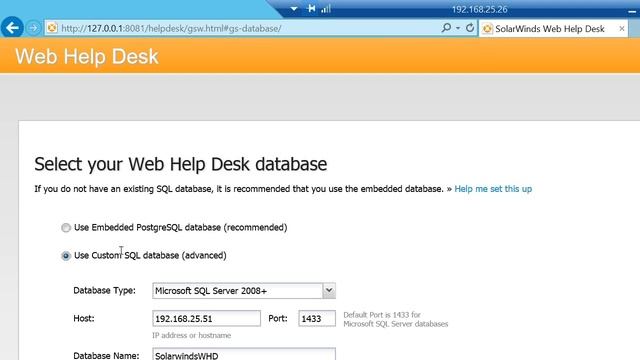Click the browser forward arrow button
640x360 pixels.
(x=33, y=28)
